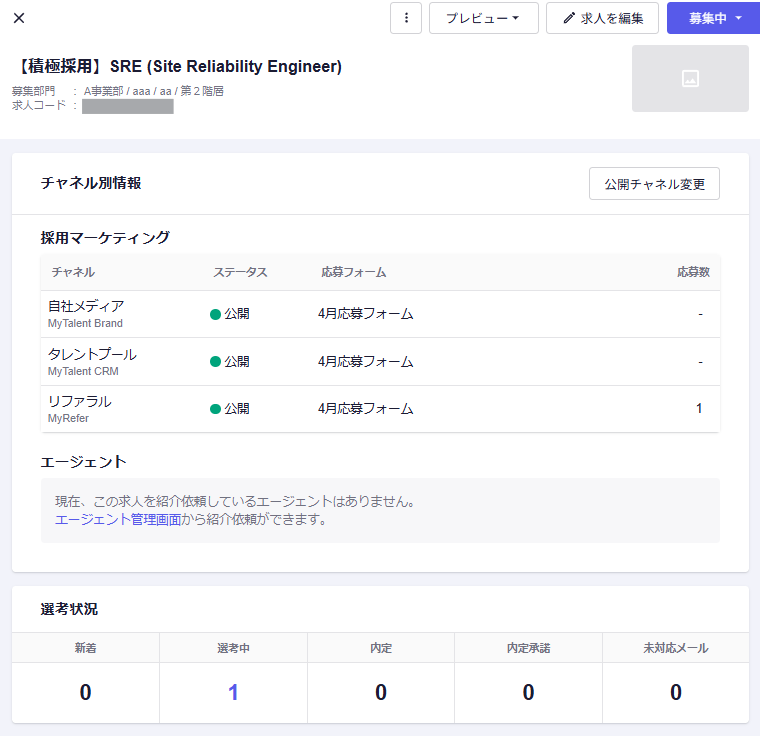Screen dimensions: 760x736
Task: Click the green 公開 status for 自社メディア
Action: pyautogui.click(x=230, y=314)
